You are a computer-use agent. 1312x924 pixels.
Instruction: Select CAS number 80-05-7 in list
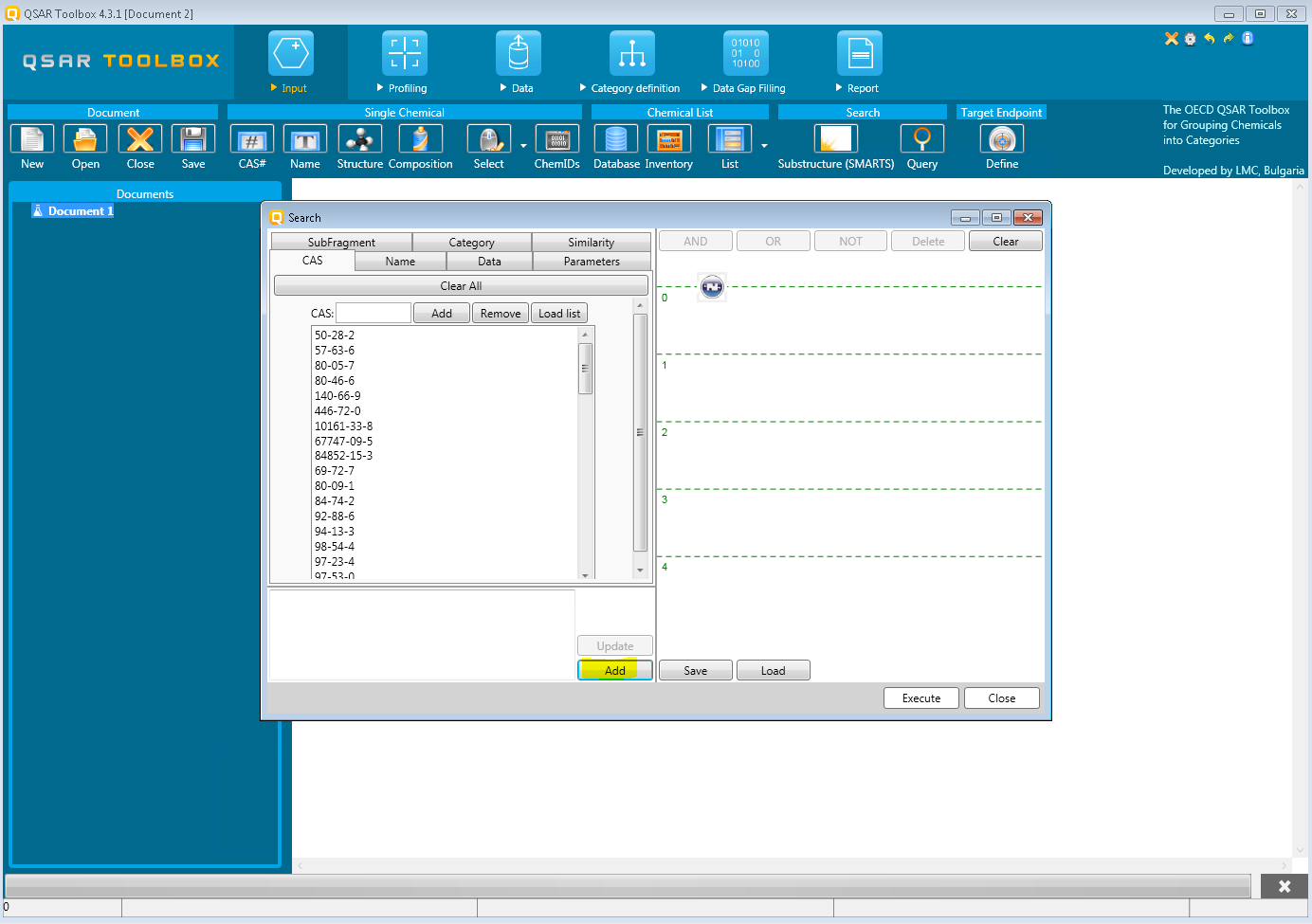point(335,366)
